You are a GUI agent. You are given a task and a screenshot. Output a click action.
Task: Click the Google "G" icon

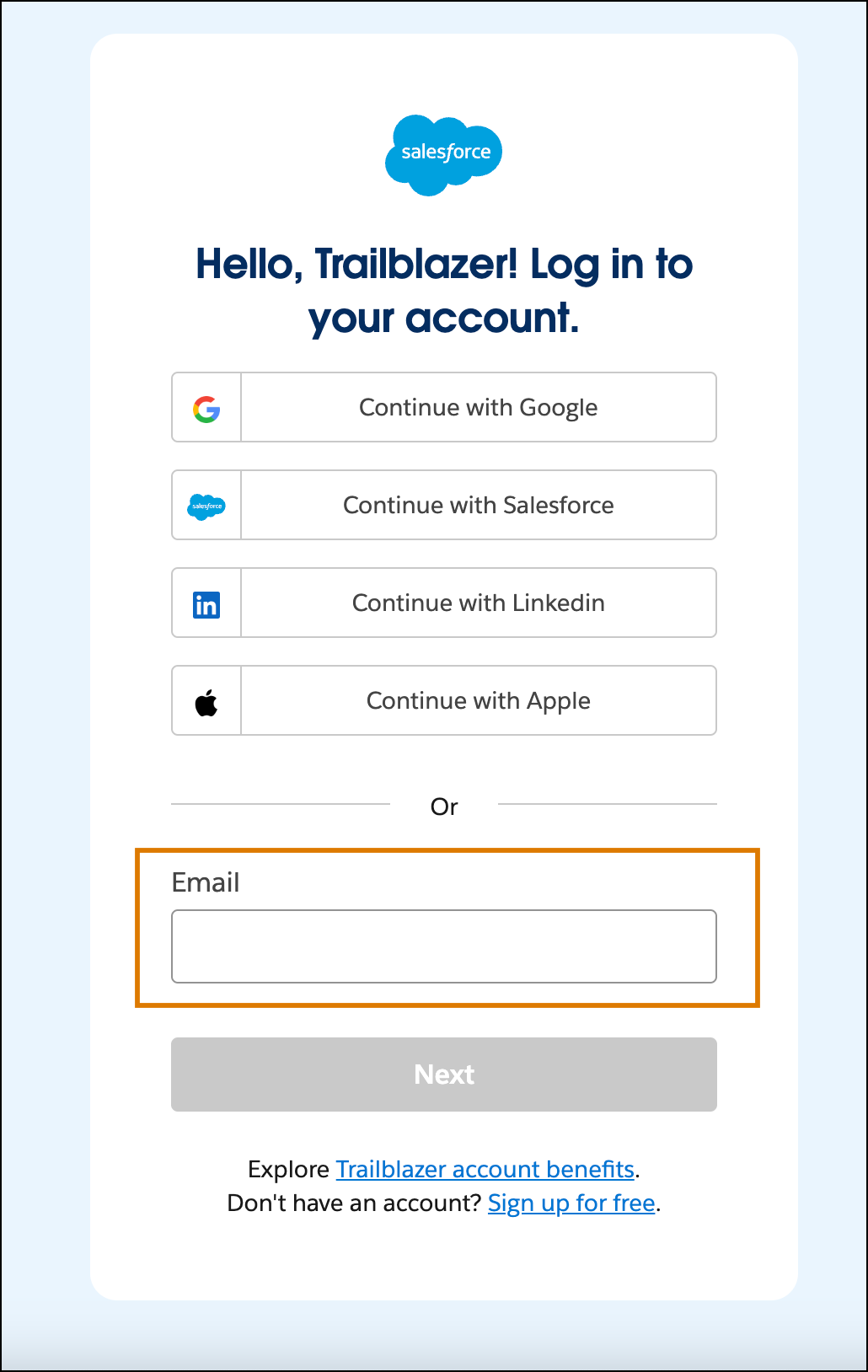click(206, 408)
